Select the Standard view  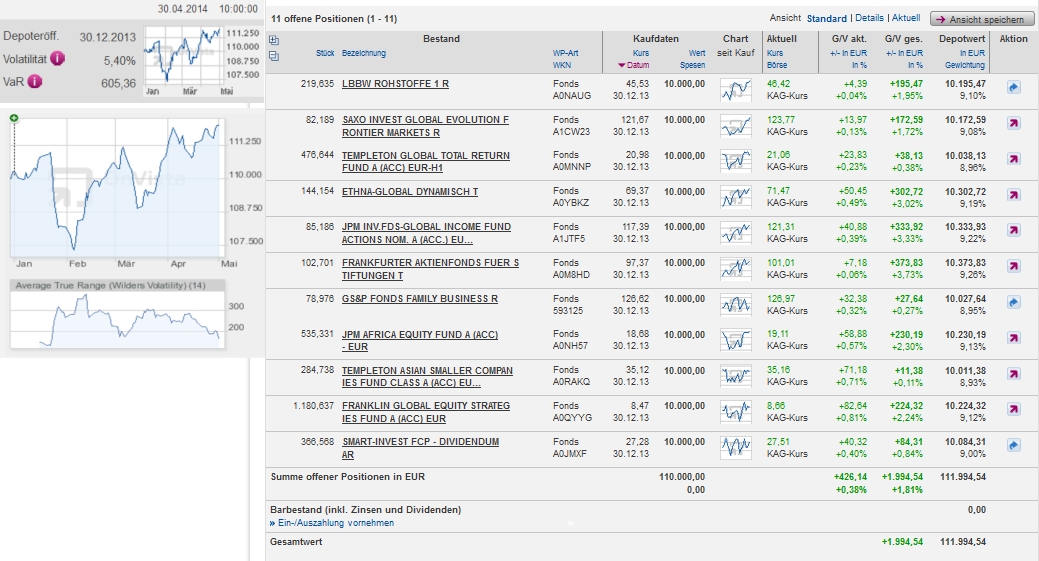(826, 18)
